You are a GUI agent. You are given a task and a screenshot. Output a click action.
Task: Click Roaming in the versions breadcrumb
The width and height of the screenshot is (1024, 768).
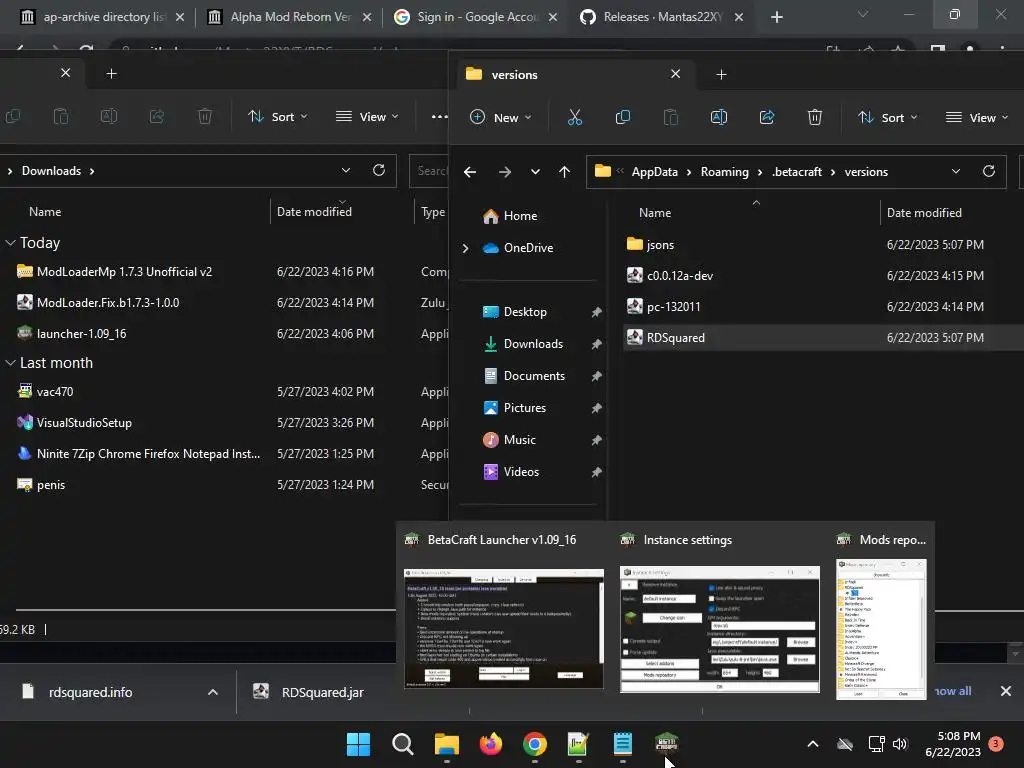pyautogui.click(x=725, y=172)
